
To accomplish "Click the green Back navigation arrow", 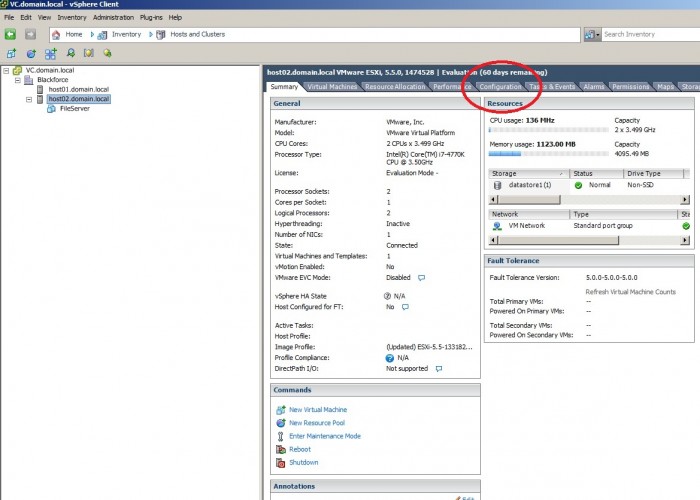I will pyautogui.click(x=10, y=34).
